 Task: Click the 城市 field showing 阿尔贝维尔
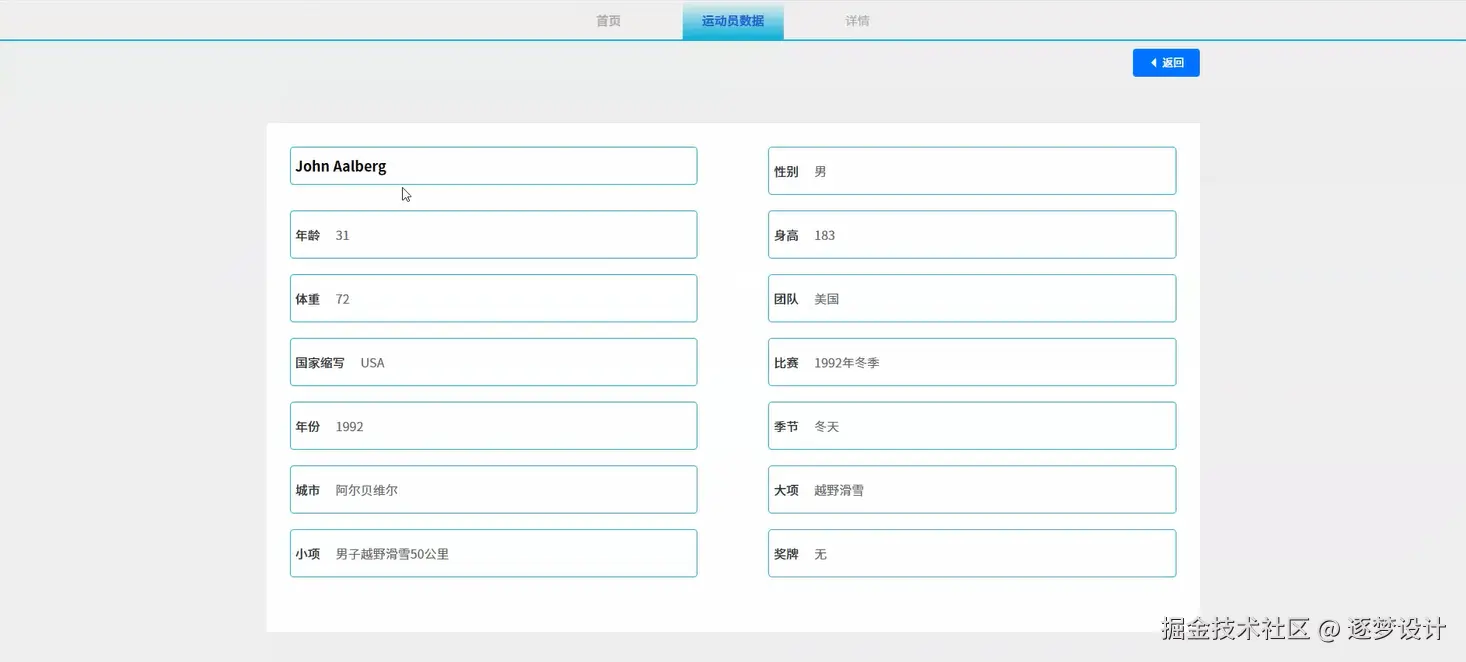coord(493,490)
